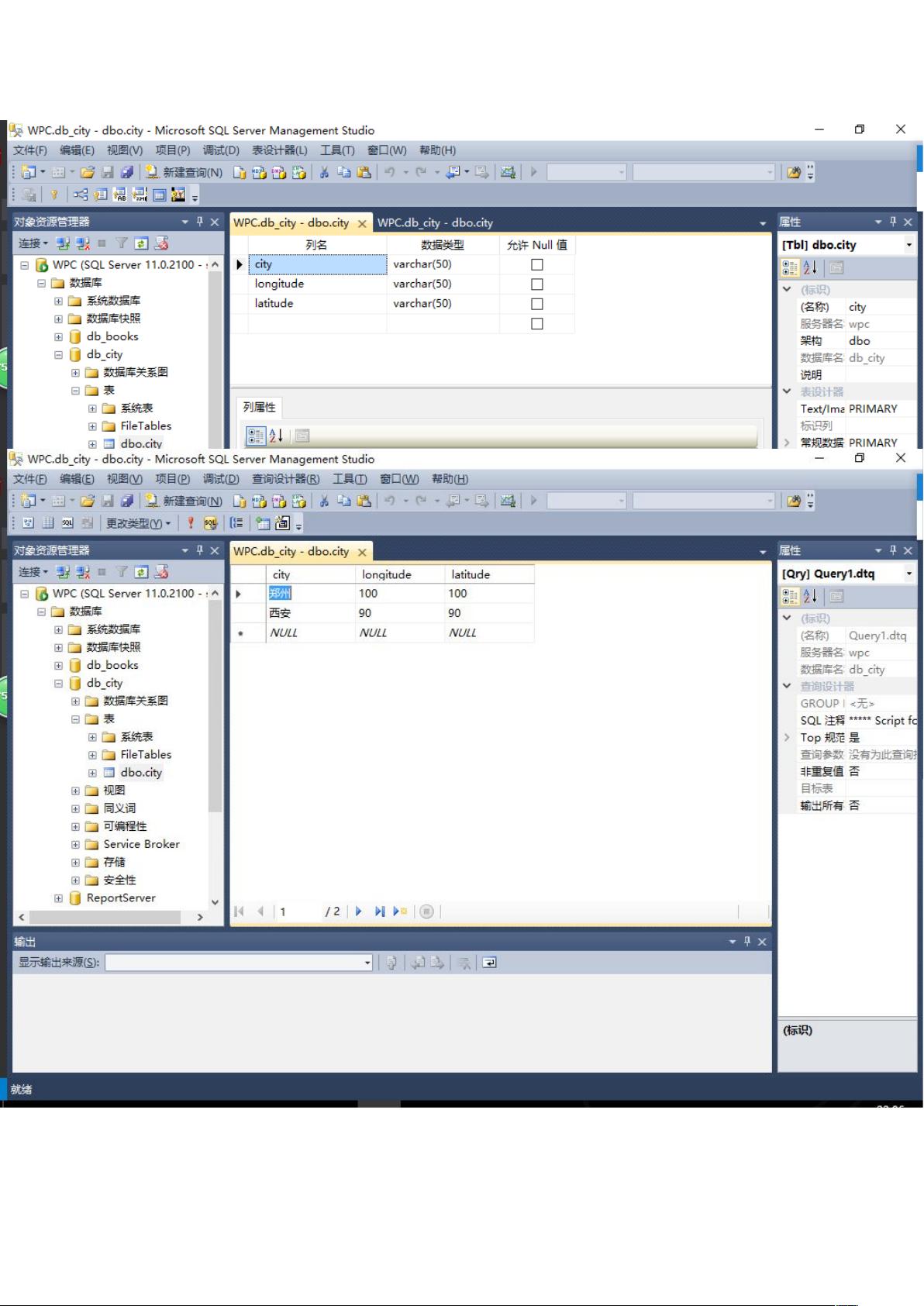Screen dimensions: 924x1306
Task: Expand the 存储 folder in Object Explorer
Action: [75, 862]
